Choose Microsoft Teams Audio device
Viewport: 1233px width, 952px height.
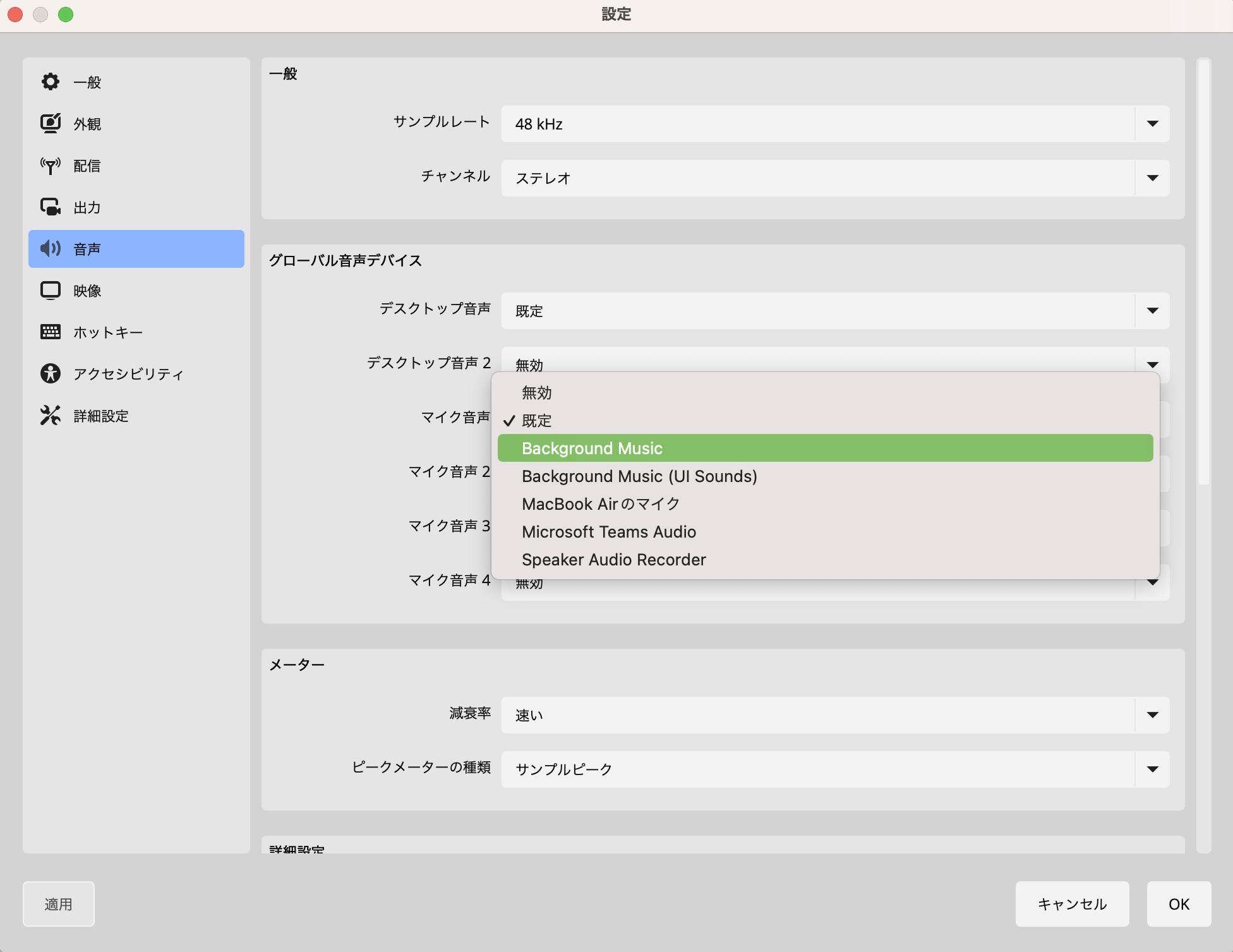(826, 531)
